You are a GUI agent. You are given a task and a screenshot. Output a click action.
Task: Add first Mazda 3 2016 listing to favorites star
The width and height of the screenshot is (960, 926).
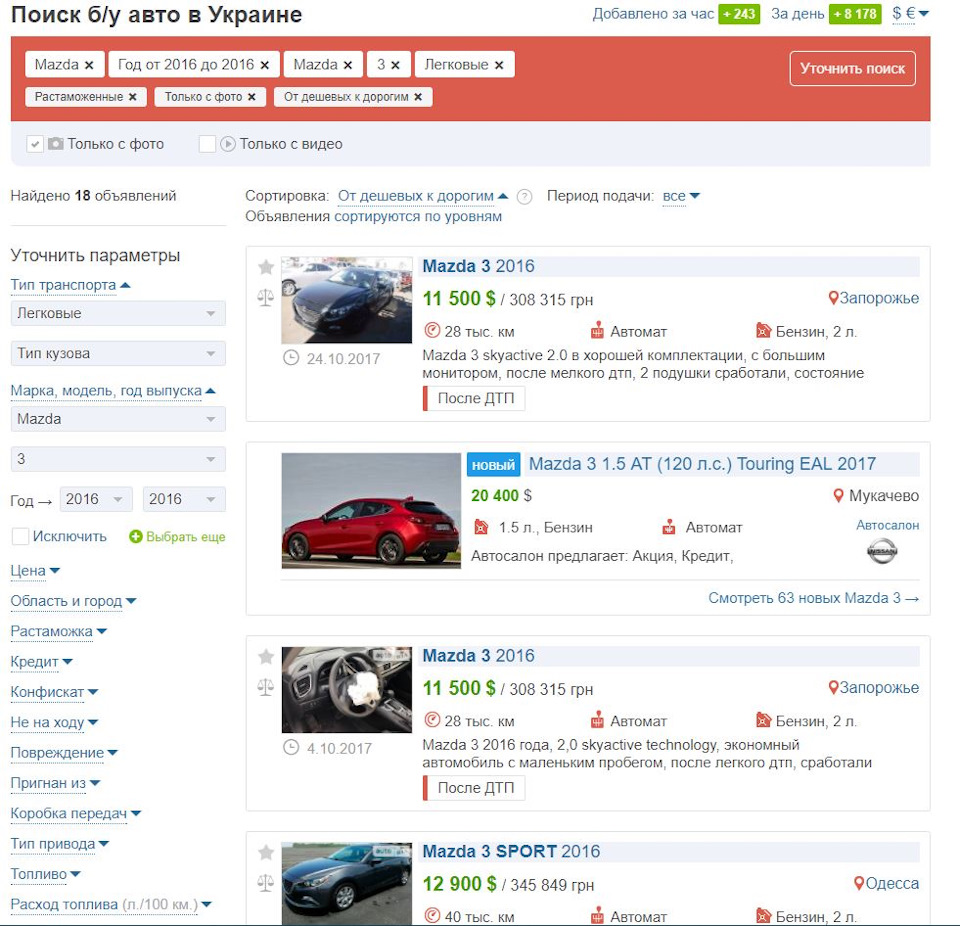click(266, 267)
